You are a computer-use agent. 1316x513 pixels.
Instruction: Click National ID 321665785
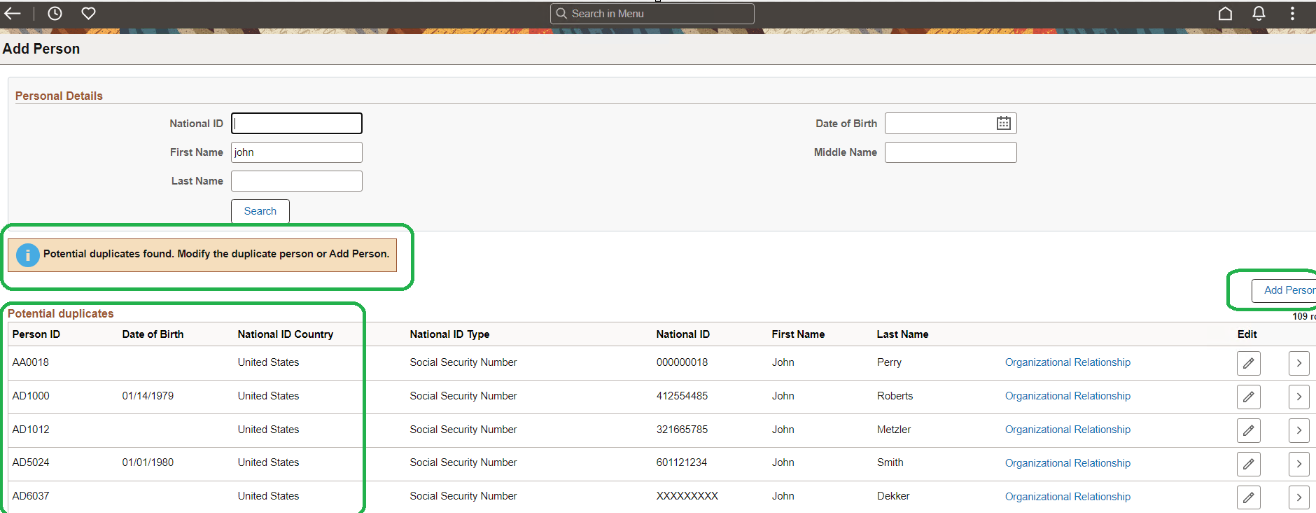click(x=682, y=429)
